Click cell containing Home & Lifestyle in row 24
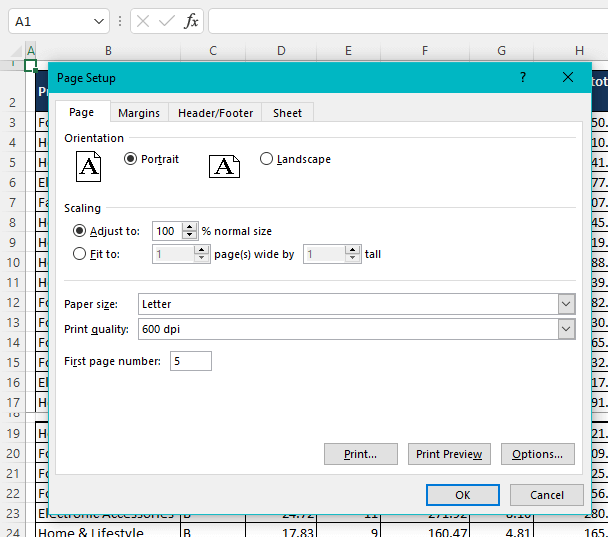The image size is (608, 537). pos(108,531)
